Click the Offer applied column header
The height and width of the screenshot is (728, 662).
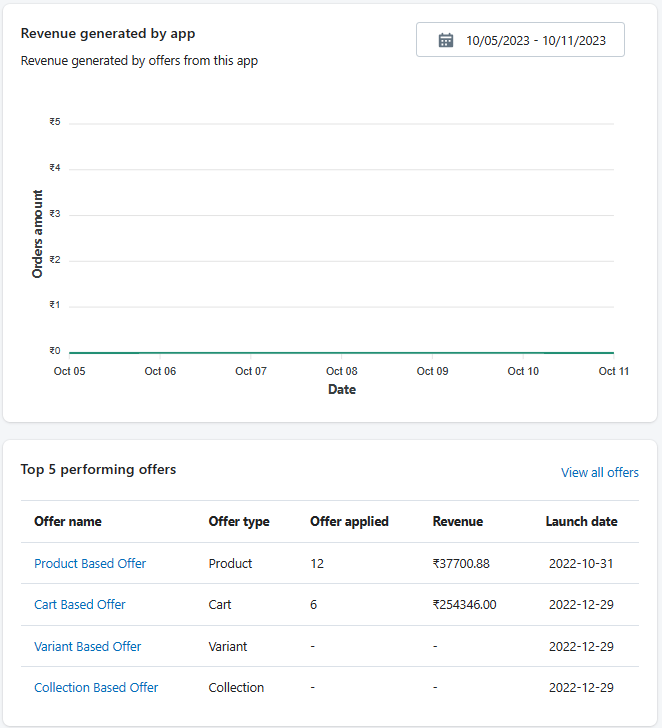(349, 522)
